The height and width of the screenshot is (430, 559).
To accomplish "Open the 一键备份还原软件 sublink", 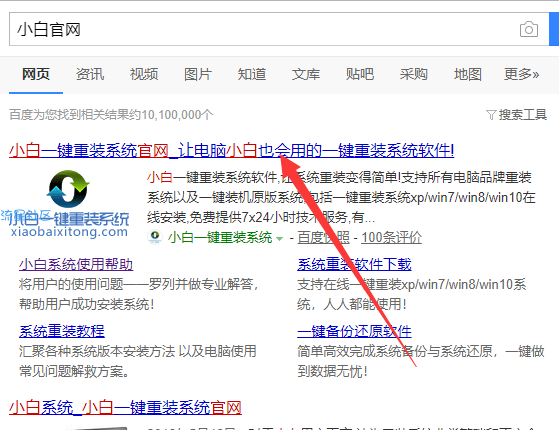I will click(x=354, y=331).
